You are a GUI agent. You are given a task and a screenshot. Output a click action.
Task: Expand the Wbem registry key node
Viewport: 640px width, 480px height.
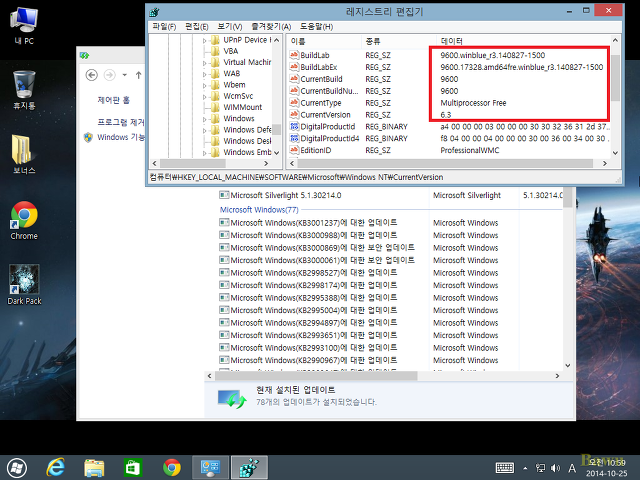point(204,85)
